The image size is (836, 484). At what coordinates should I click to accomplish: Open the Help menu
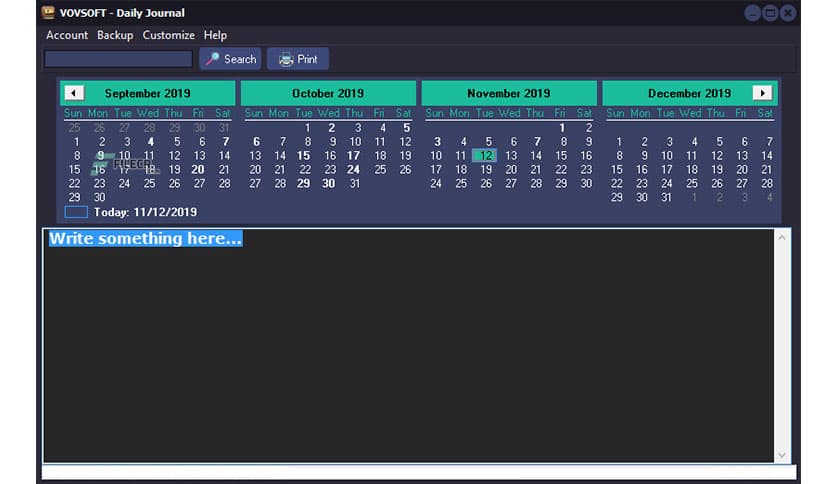pos(215,35)
